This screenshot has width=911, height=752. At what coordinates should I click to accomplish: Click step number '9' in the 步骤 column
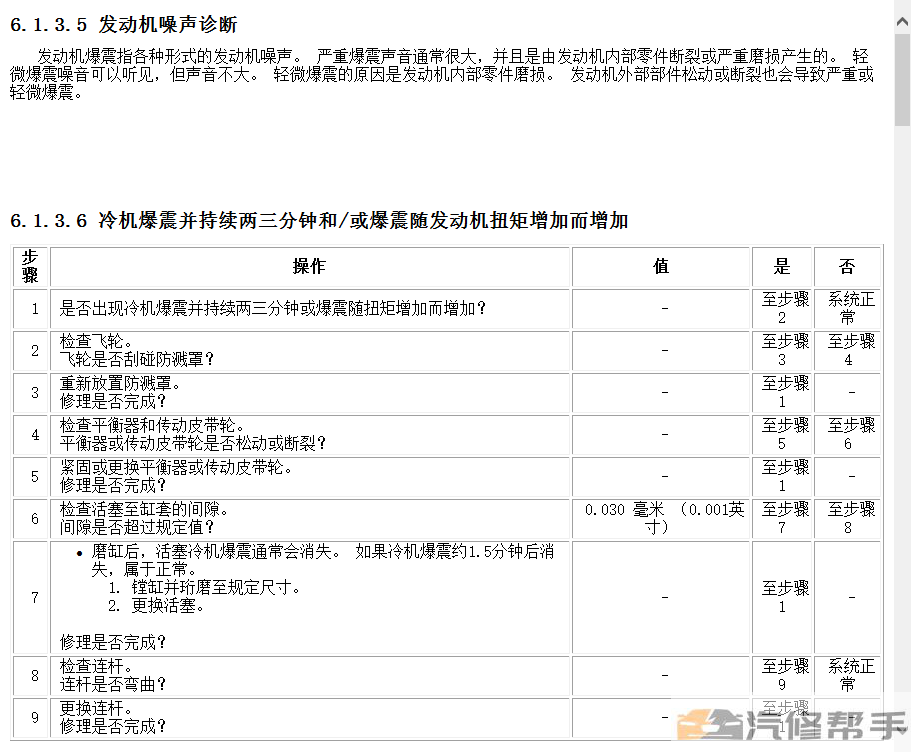pos(35,717)
